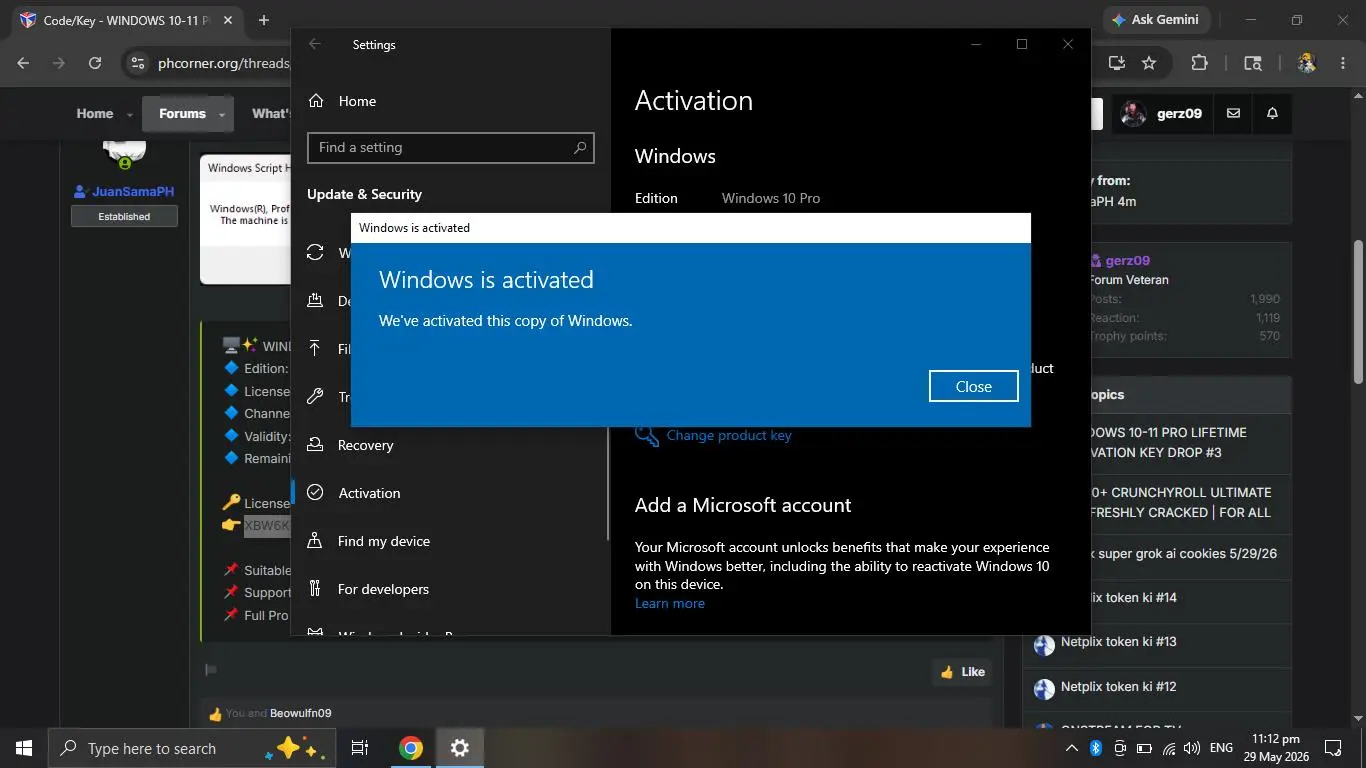Expand the Home nav dropdown arrow
The height and width of the screenshot is (768, 1366).
click(130, 115)
